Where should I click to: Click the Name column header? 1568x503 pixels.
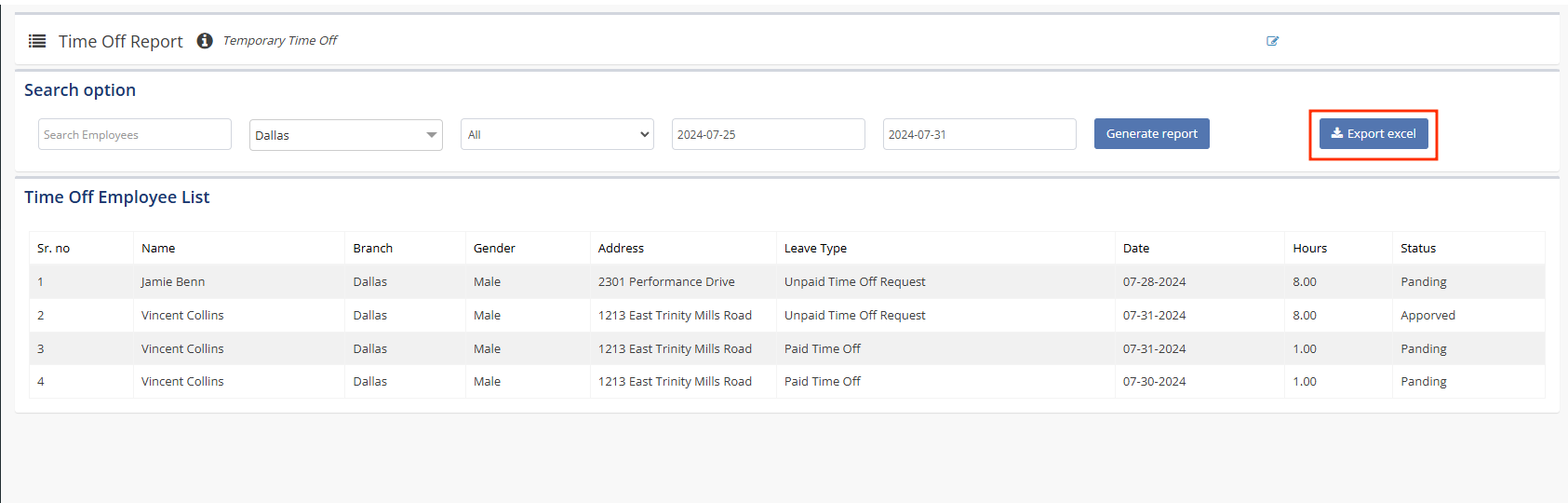[158, 249]
